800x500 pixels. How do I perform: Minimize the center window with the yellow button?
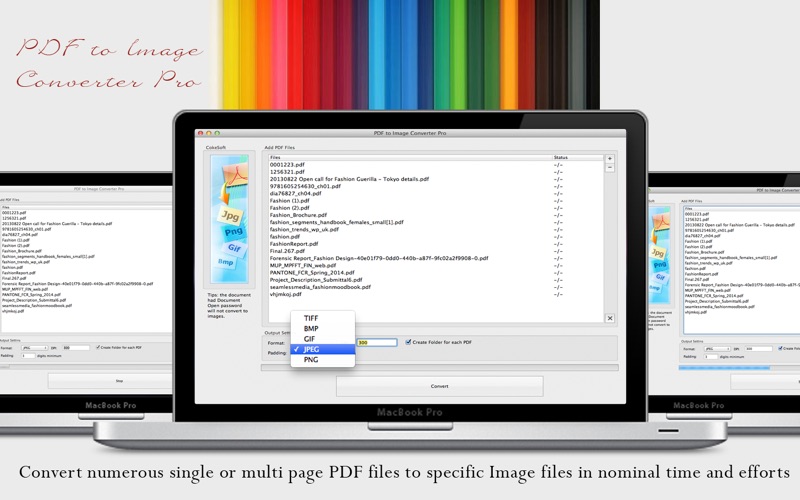pos(209,133)
